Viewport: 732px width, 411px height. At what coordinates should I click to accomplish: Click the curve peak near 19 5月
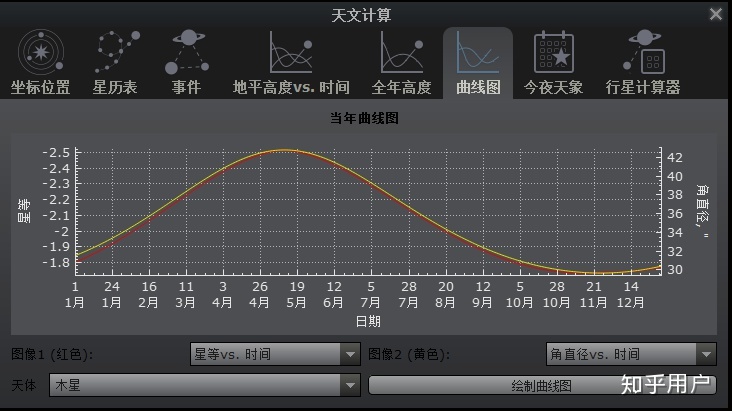[x=284, y=150]
